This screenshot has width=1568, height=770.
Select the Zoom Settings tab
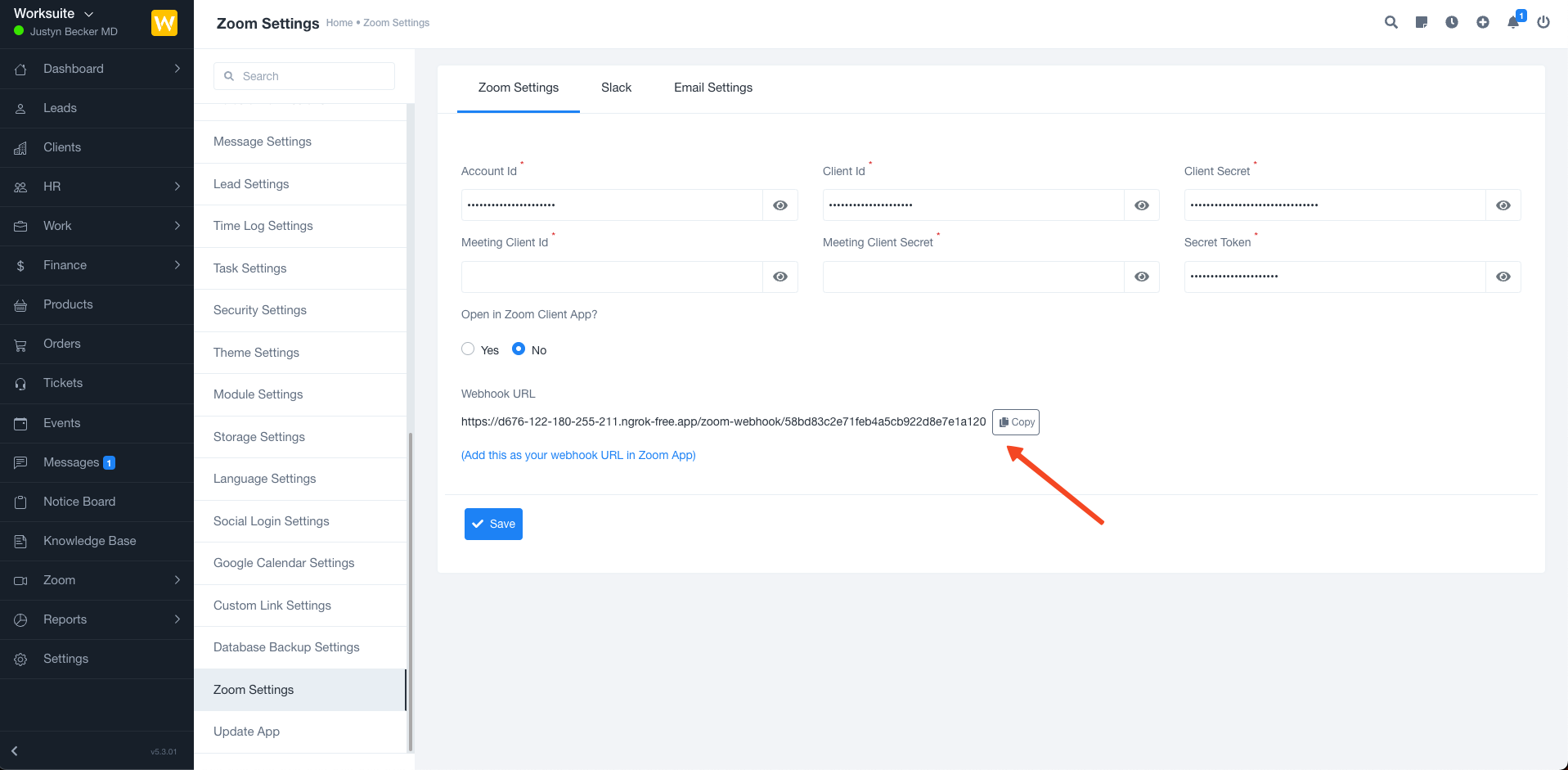519,88
